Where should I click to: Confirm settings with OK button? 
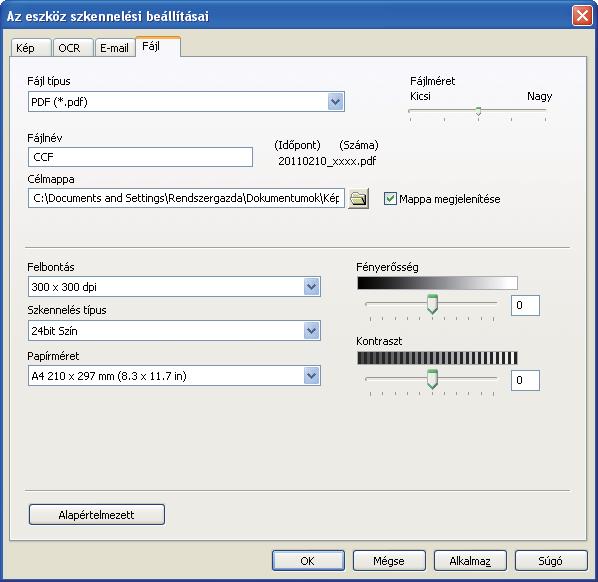pos(308,561)
